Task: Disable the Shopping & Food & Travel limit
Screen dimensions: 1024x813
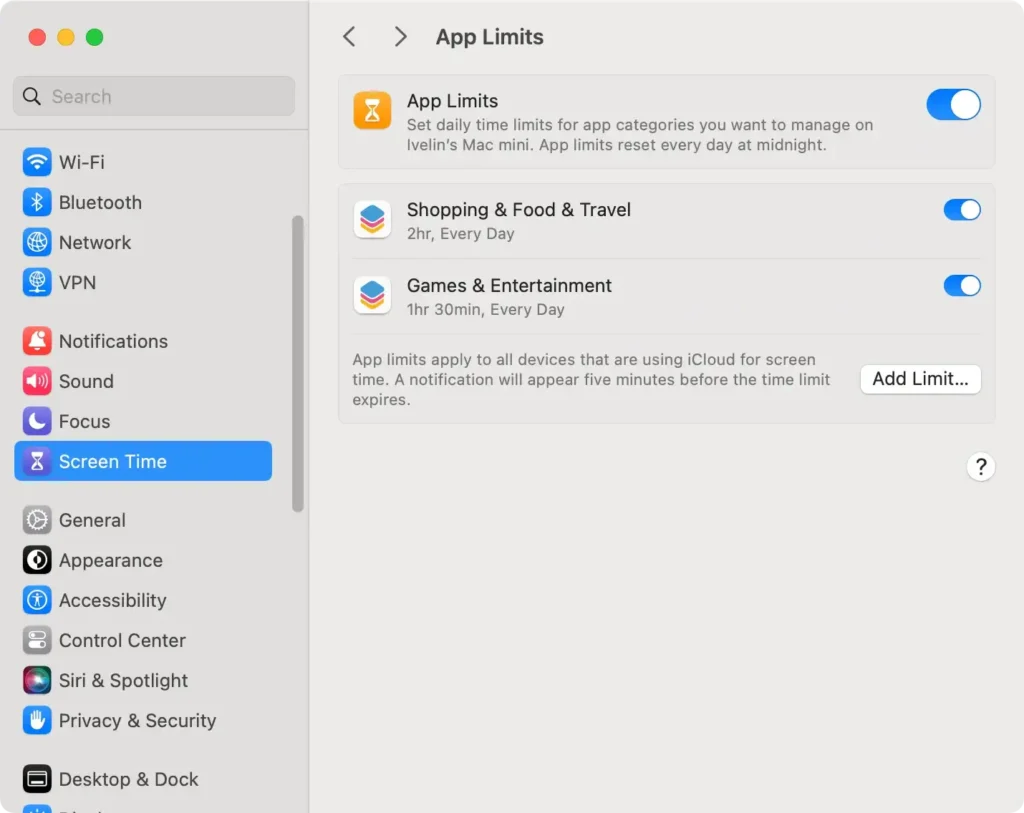Action: point(962,210)
